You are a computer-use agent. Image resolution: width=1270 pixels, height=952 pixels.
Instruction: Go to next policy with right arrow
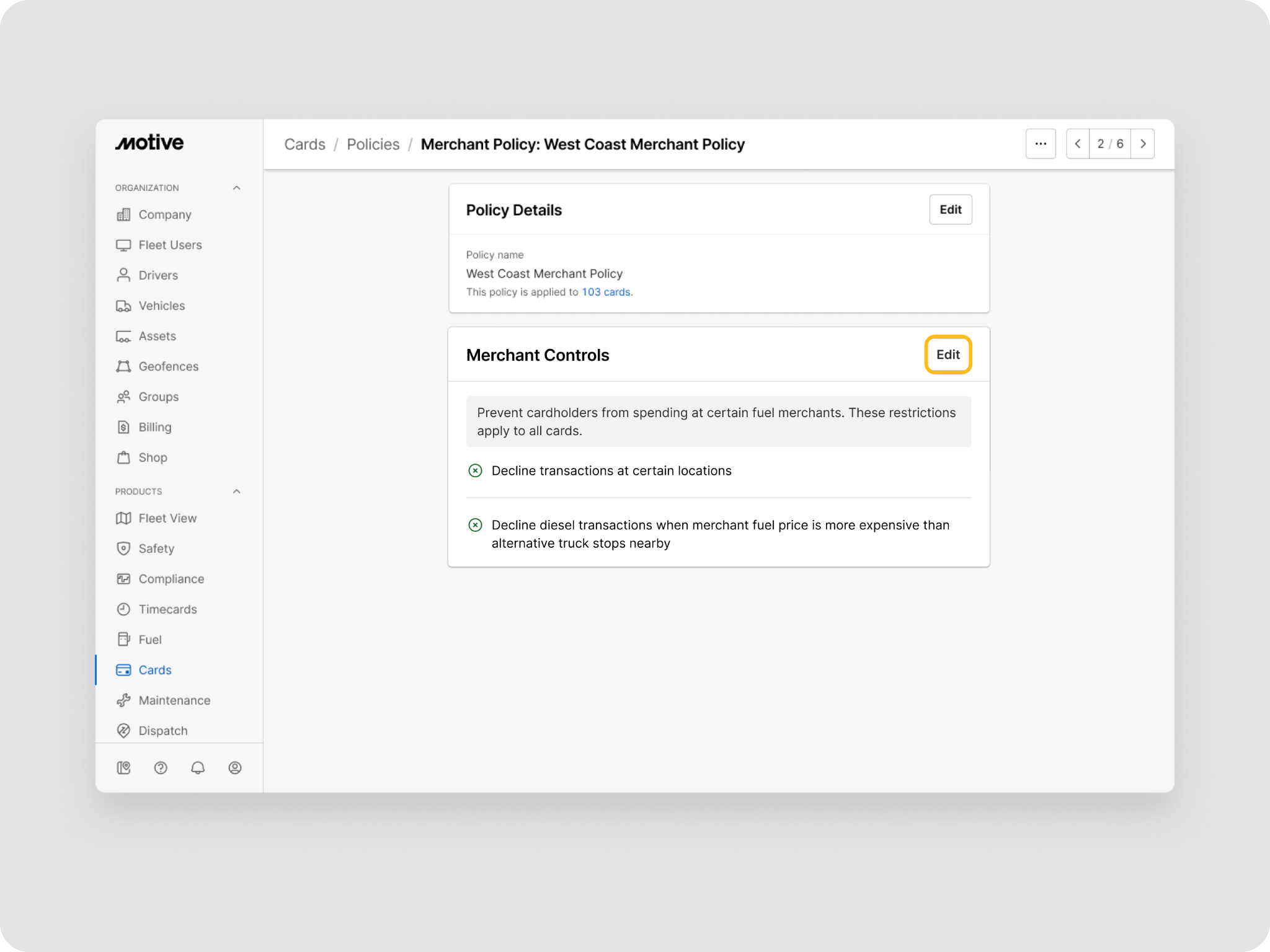click(1143, 144)
